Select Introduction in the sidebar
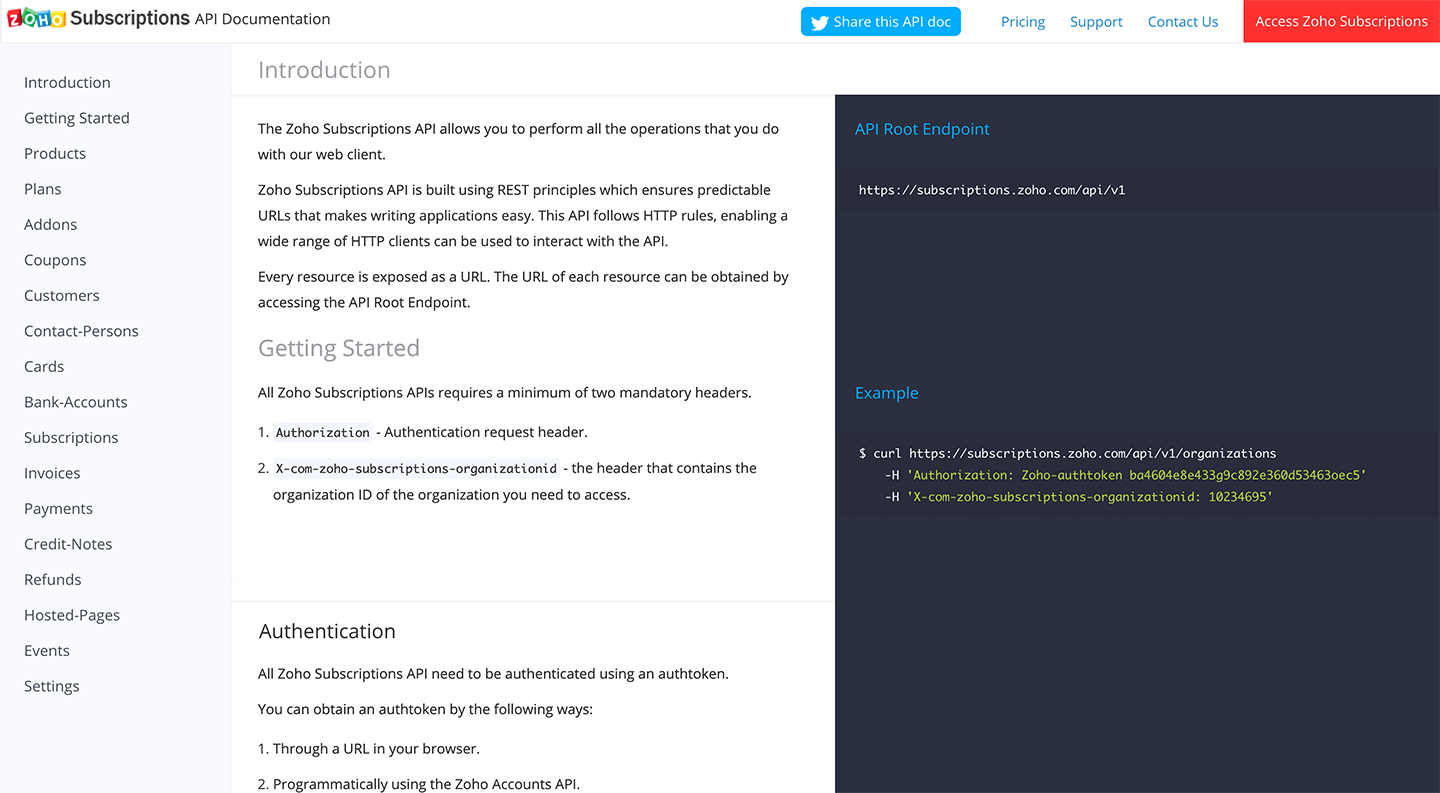This screenshot has width=1440, height=793. (67, 83)
